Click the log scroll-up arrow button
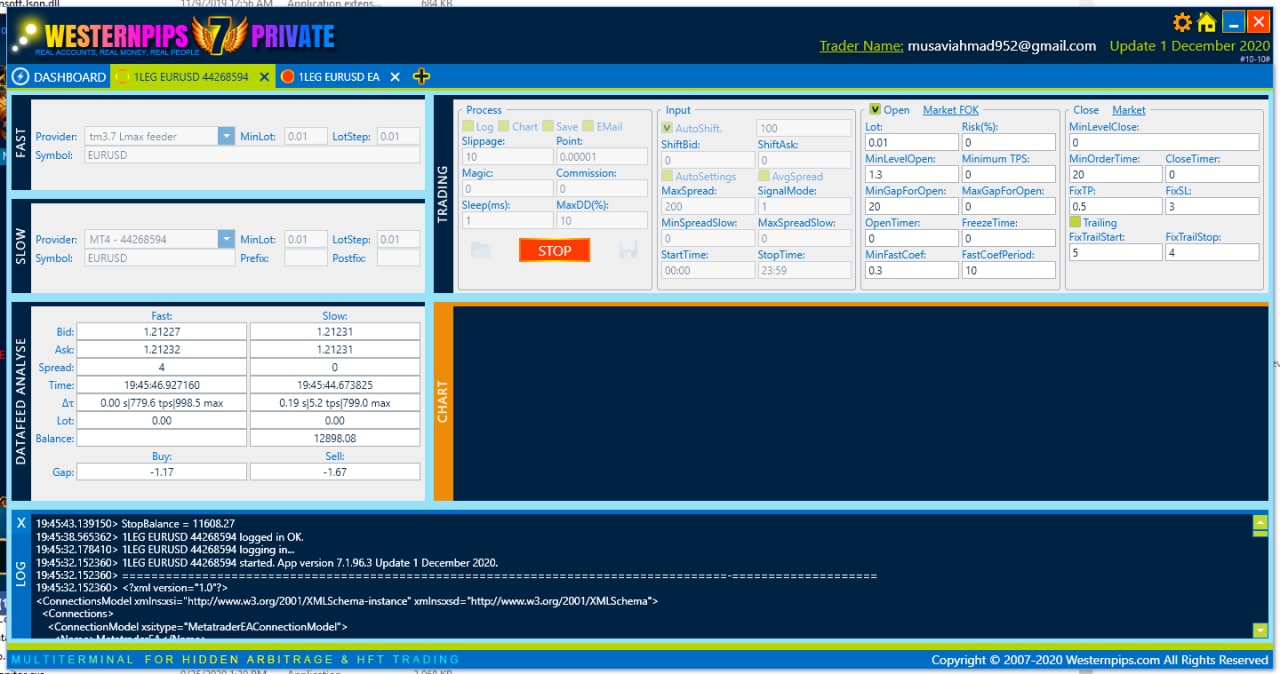Viewport: 1280px width, 674px height. [x=1260, y=521]
